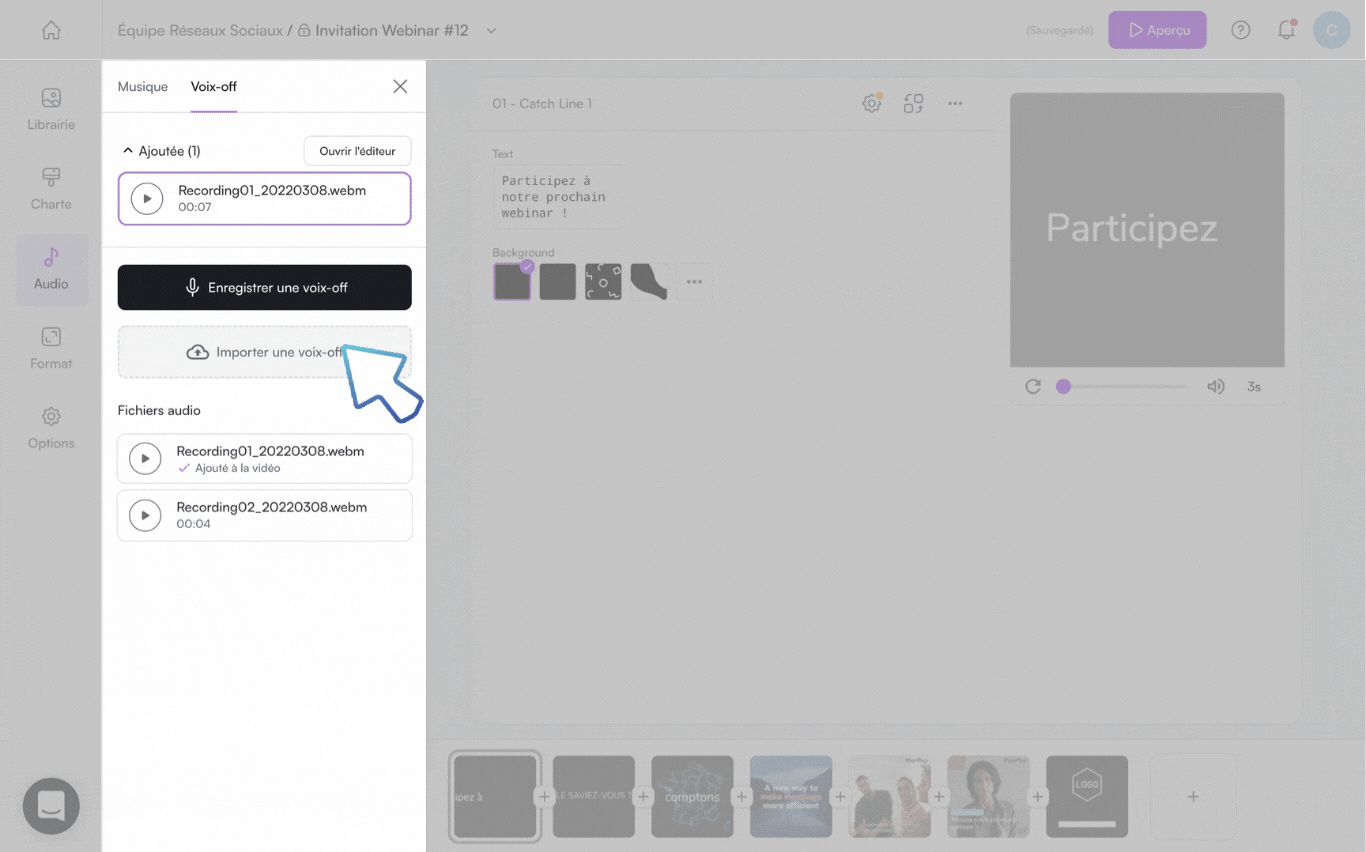
Task: Click the Participez preview canvas
Action: 1147,230
